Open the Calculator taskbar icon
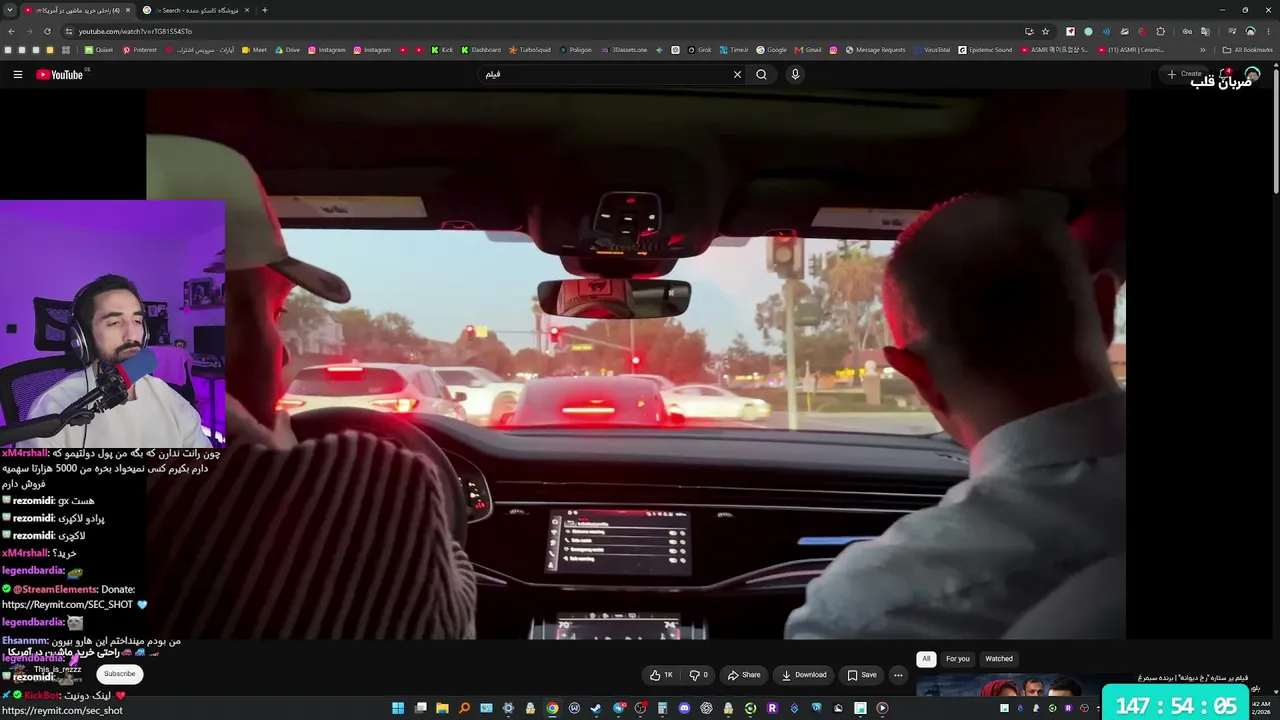The width and height of the screenshot is (1280, 720). tap(662, 708)
